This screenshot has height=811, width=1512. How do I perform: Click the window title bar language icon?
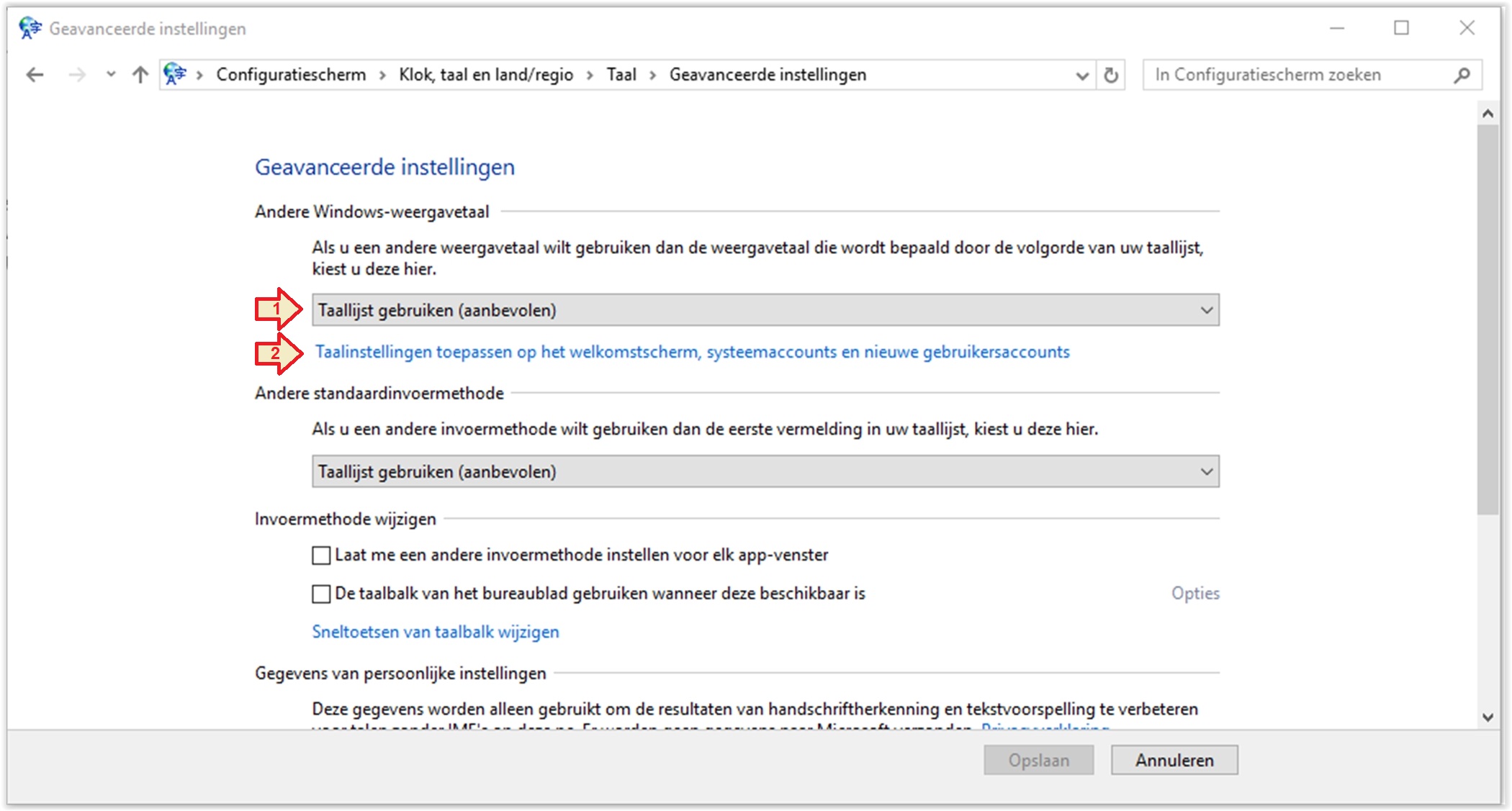[30, 28]
